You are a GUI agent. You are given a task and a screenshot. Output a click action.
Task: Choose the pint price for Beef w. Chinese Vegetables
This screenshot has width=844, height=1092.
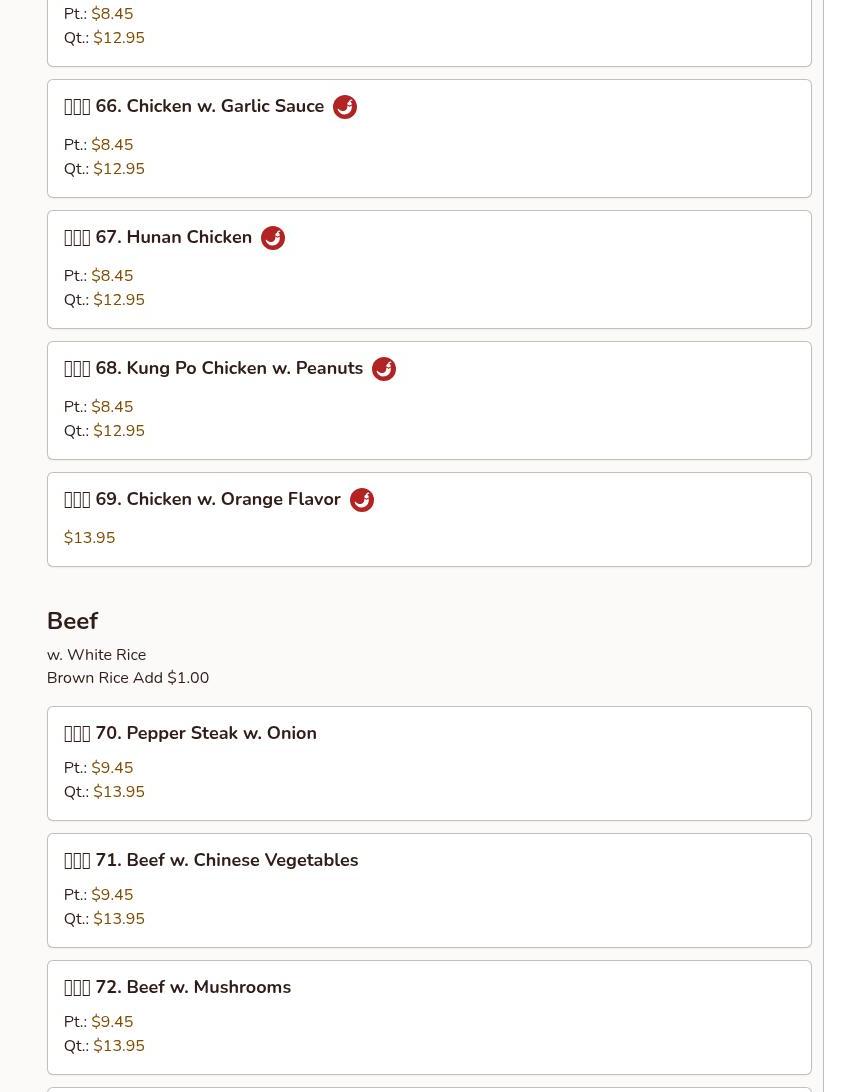tap(112, 895)
